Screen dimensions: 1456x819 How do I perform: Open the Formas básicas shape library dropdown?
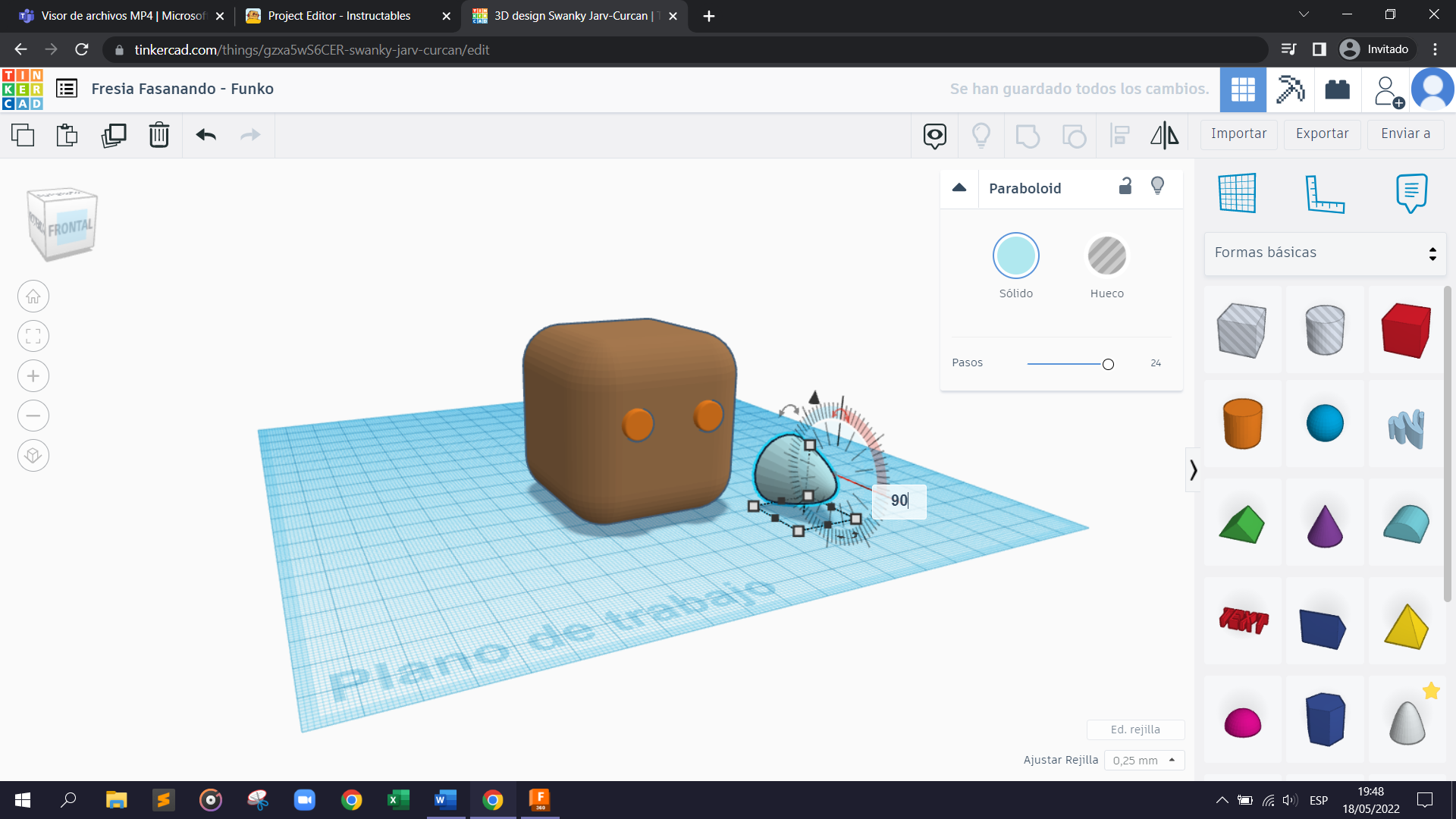[x=1325, y=253]
